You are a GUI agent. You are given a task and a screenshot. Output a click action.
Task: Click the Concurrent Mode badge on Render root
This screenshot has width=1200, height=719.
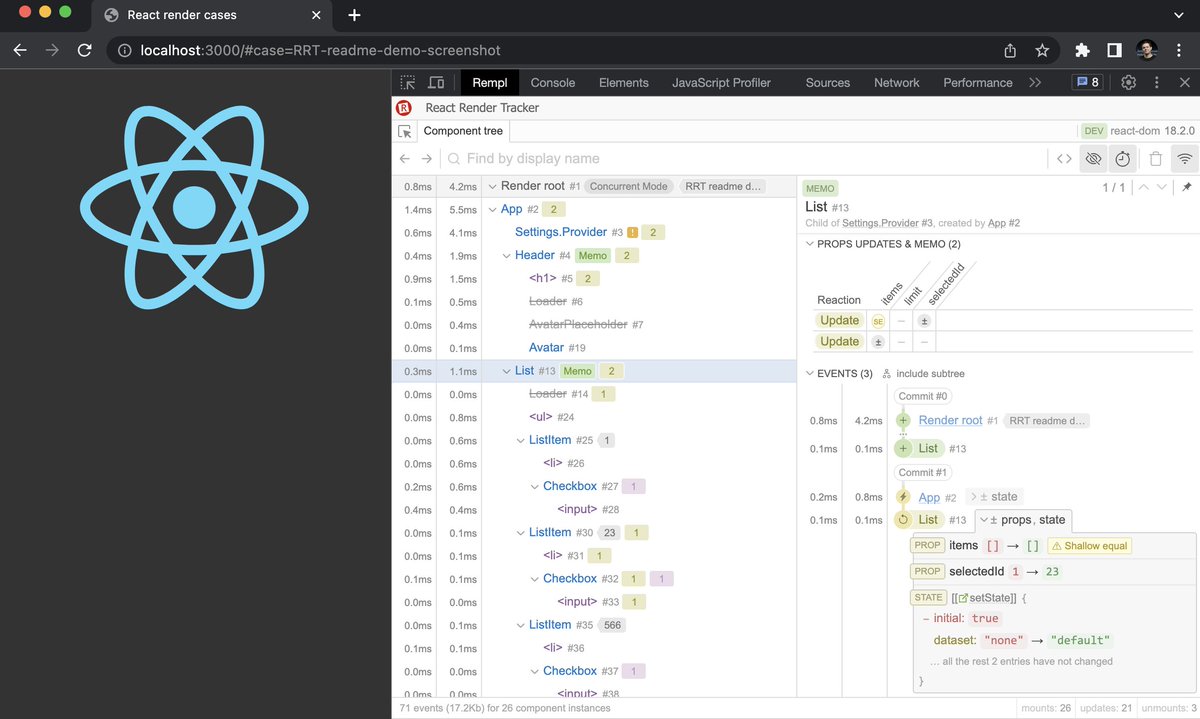coord(627,186)
